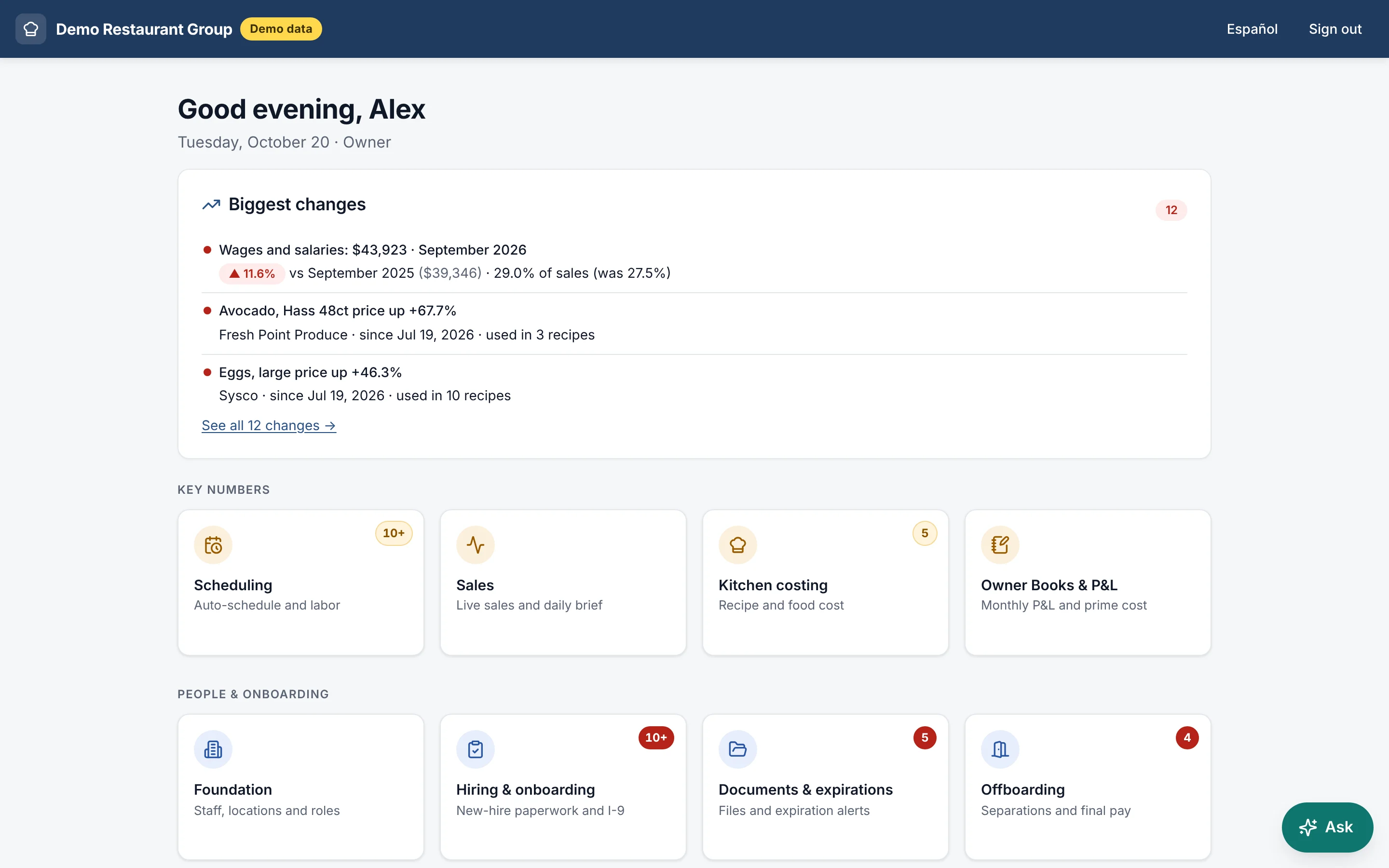Open the Foundation building icon
This screenshot has width=1389, height=868.
pyautogui.click(x=213, y=749)
